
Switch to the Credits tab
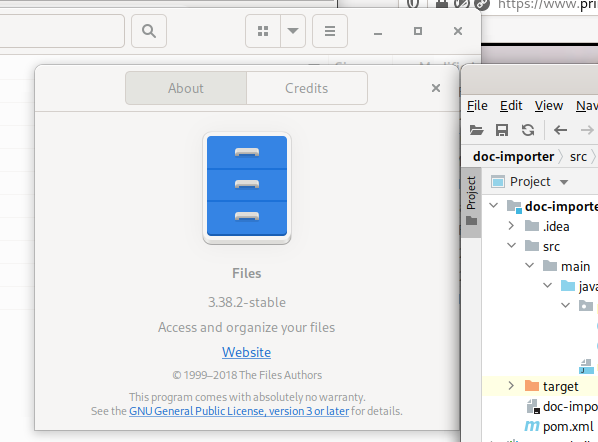307,88
